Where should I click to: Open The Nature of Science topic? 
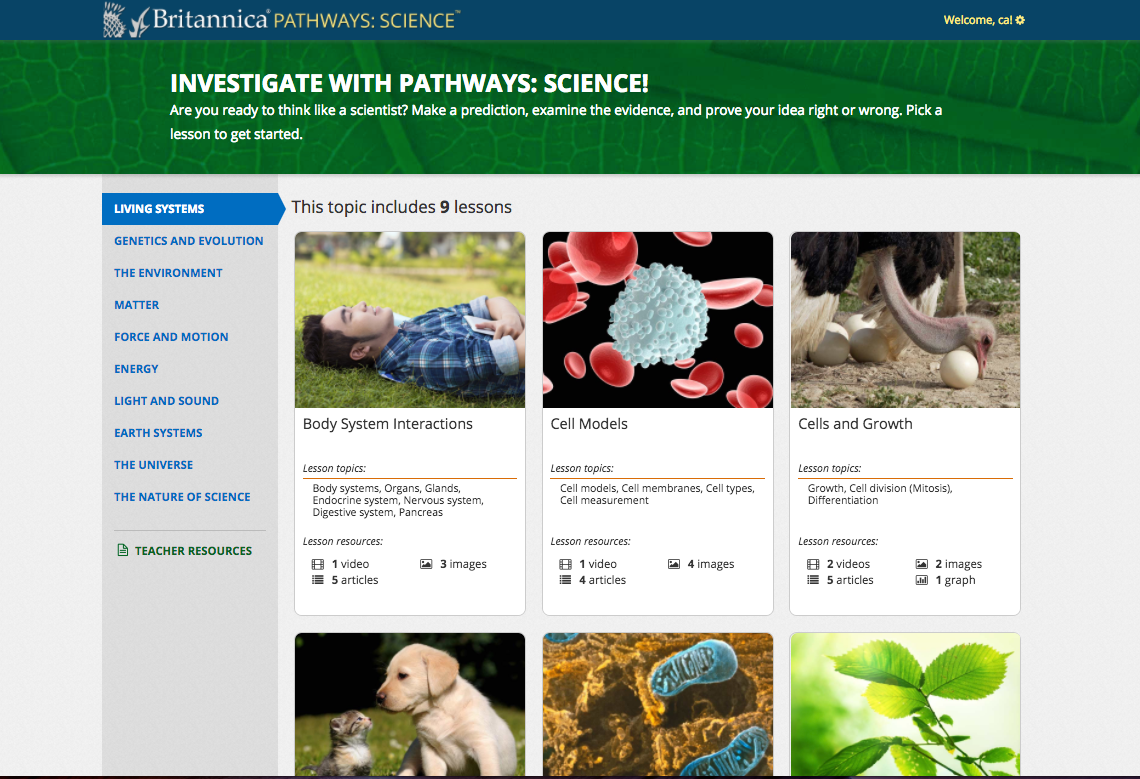pos(182,497)
